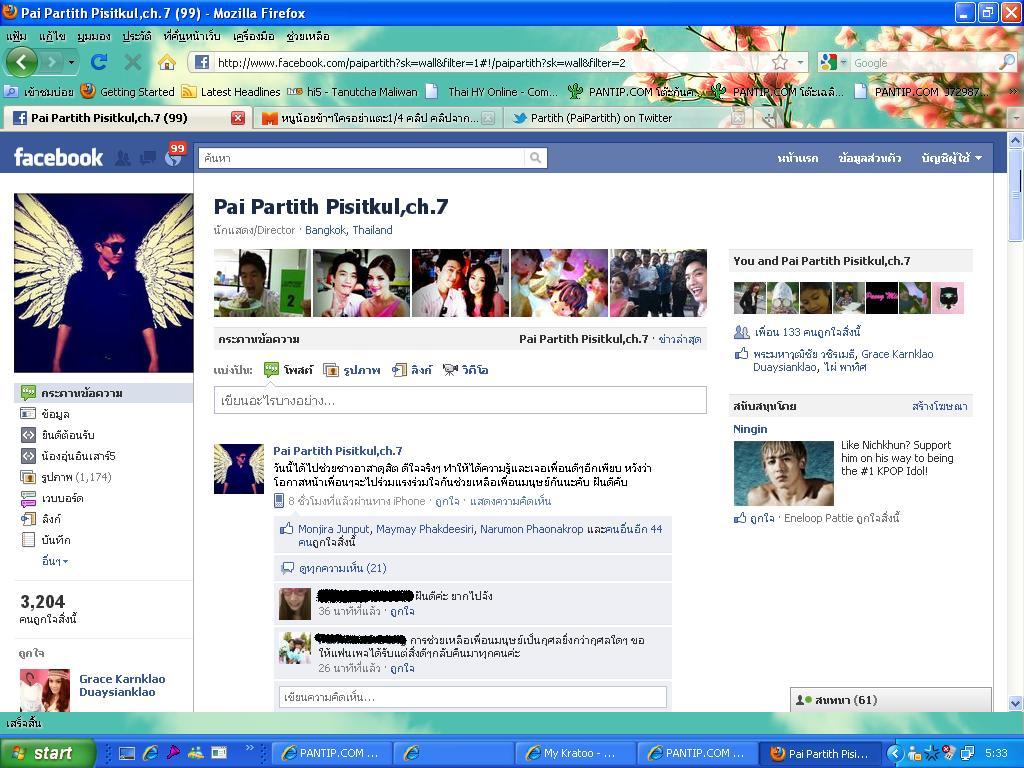
Task: Open the Windows Start menu
Action: [x=47, y=753]
